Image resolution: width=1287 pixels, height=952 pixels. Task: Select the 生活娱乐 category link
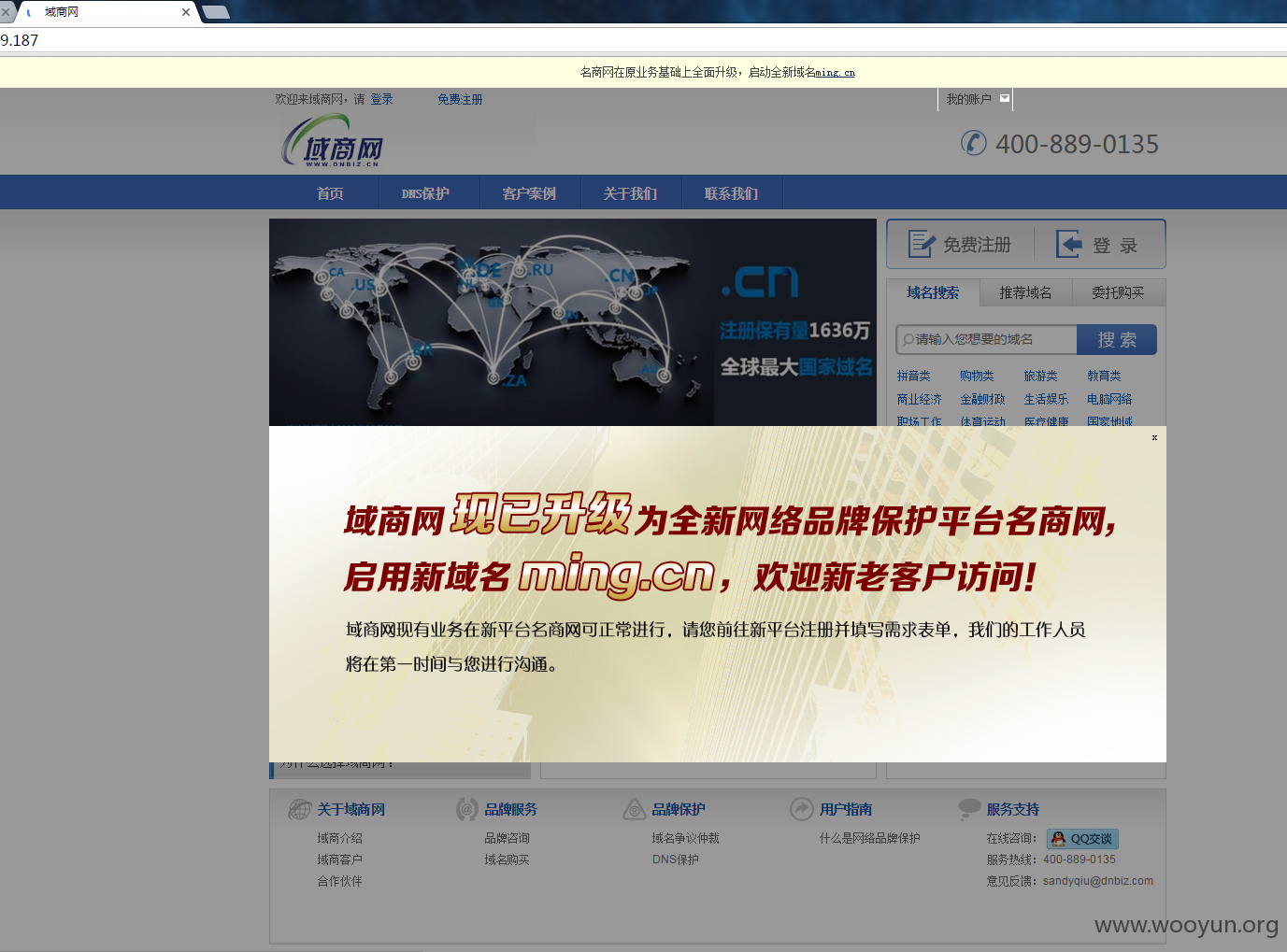pos(1046,399)
